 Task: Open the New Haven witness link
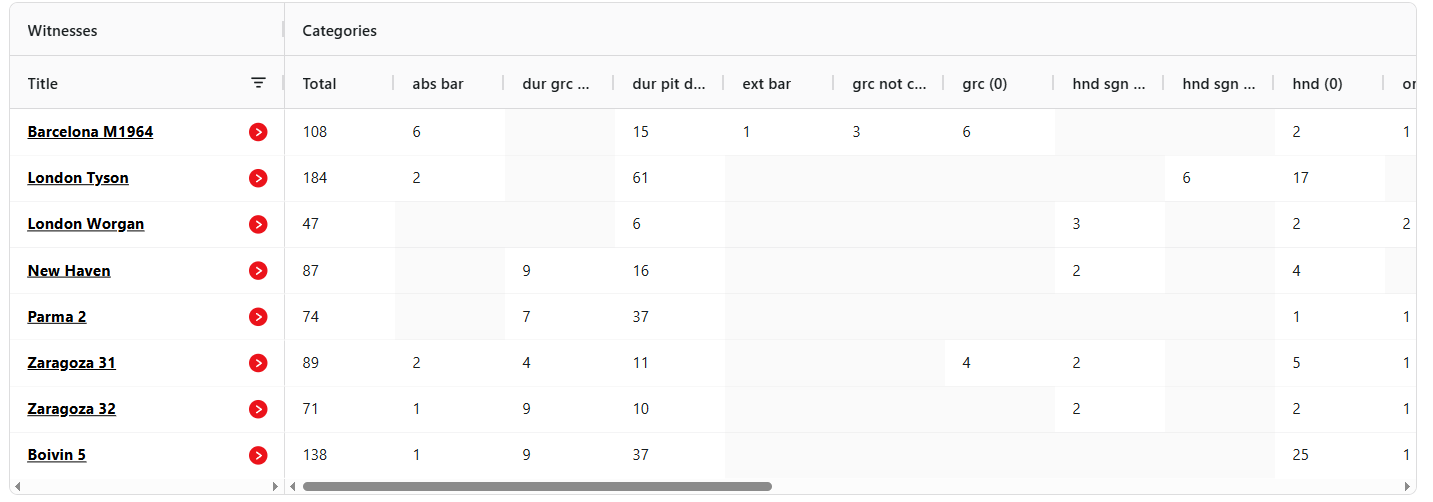[69, 271]
